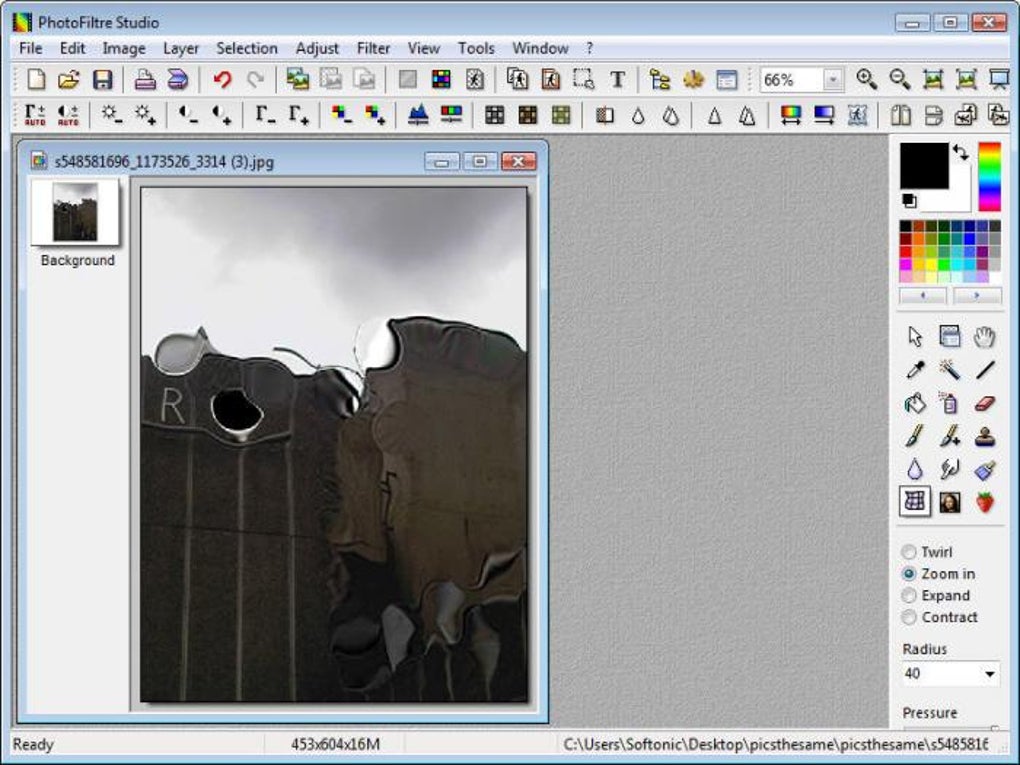Open an image with the Open icon
Viewport: 1020px width, 765px height.
[x=67, y=77]
